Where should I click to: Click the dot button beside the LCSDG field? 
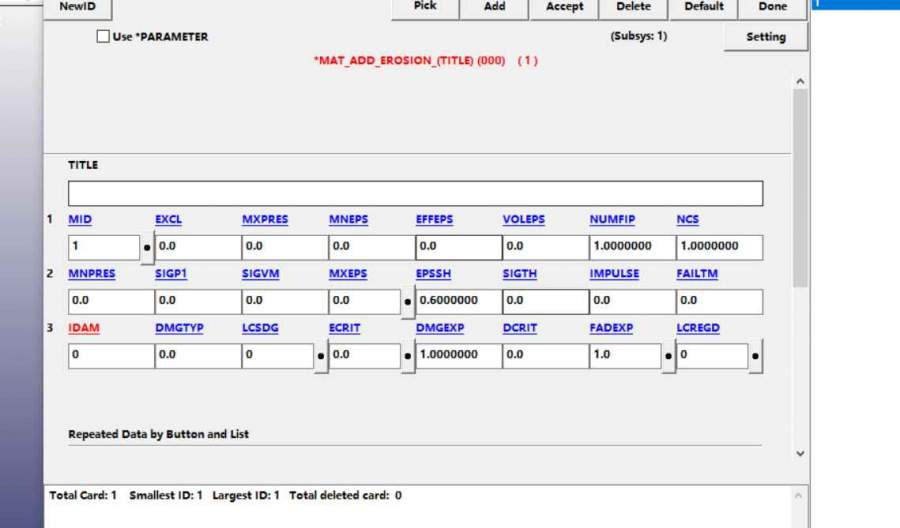click(x=321, y=355)
